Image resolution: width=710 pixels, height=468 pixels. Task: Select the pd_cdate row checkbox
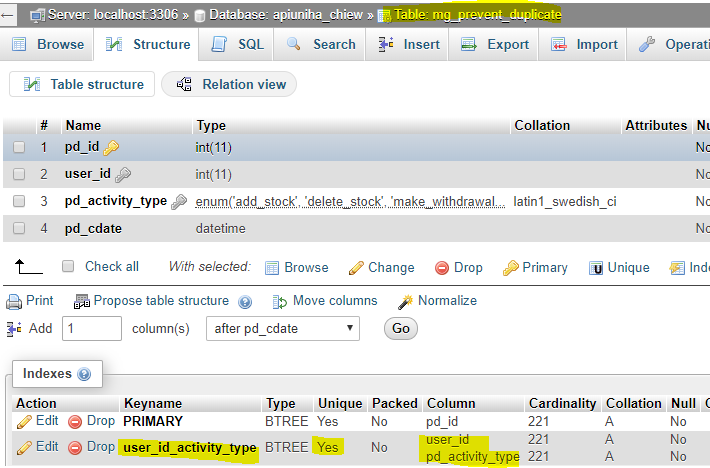click(19, 228)
